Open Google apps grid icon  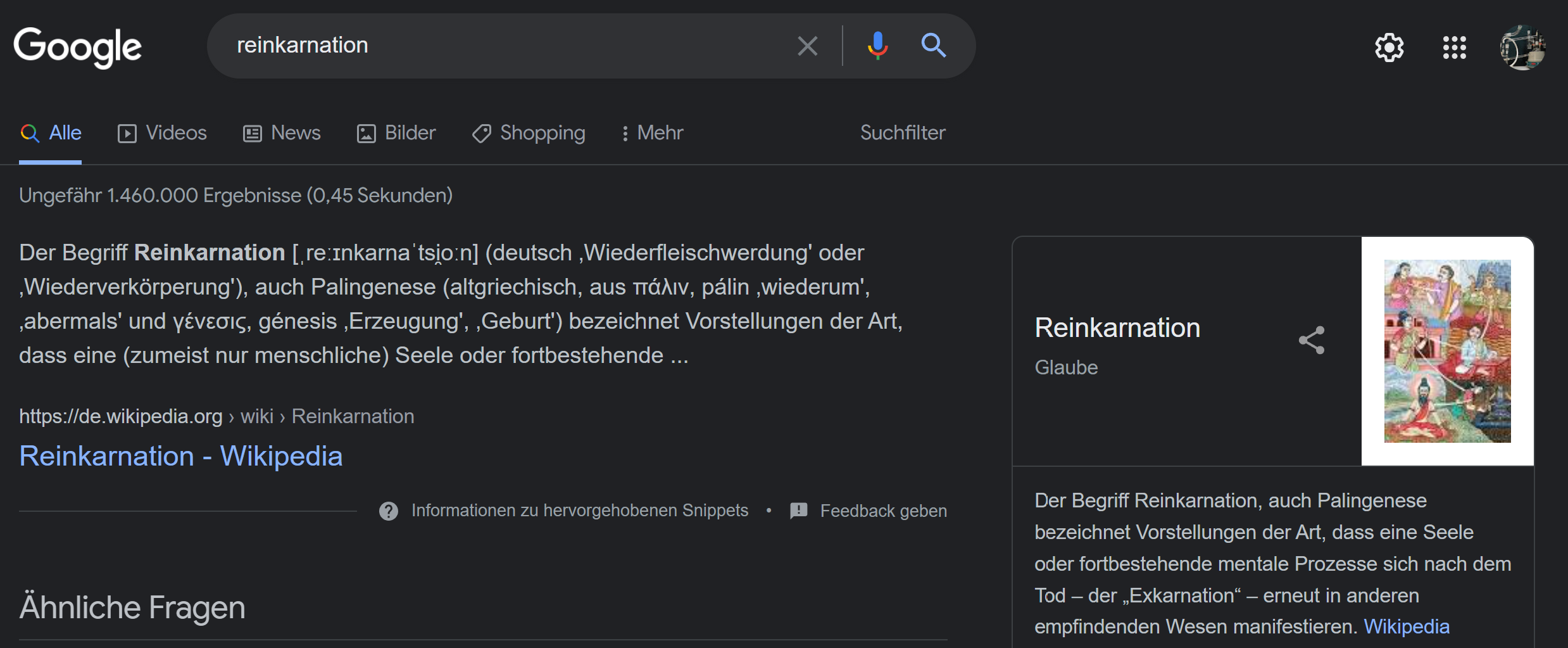(x=1454, y=48)
